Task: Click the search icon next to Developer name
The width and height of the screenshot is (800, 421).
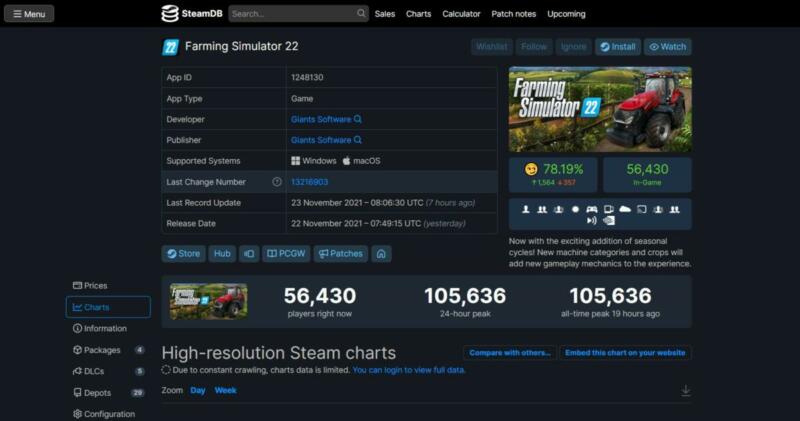Action: (x=358, y=119)
